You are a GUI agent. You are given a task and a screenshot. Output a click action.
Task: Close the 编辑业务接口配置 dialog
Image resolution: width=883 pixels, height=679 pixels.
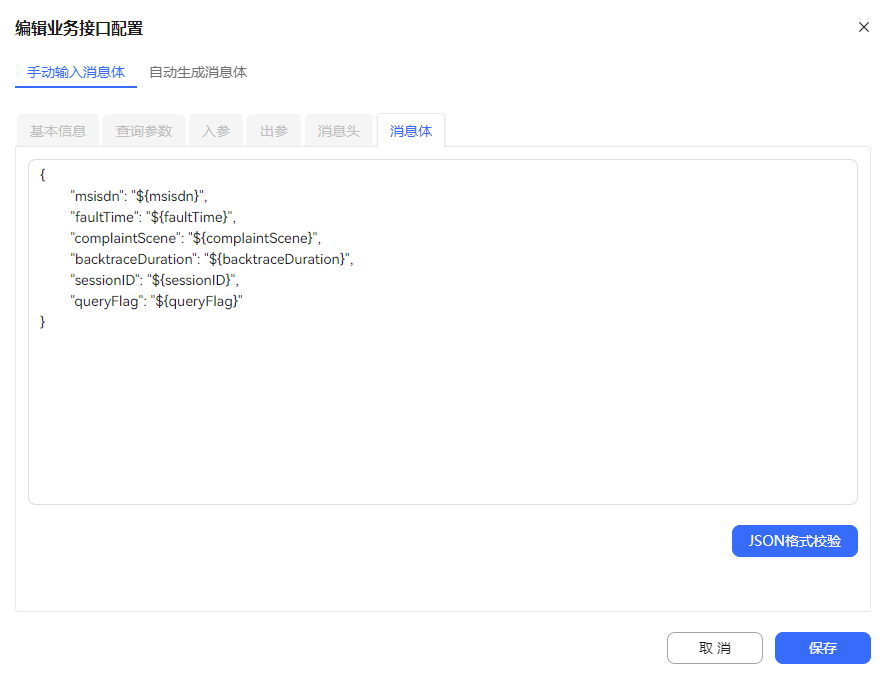coord(863,27)
